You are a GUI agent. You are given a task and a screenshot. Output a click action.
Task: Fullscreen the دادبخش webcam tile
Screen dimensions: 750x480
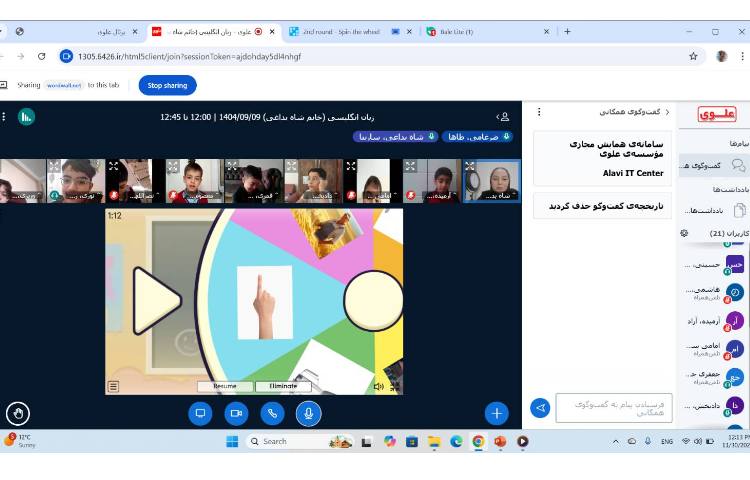coord(291,166)
